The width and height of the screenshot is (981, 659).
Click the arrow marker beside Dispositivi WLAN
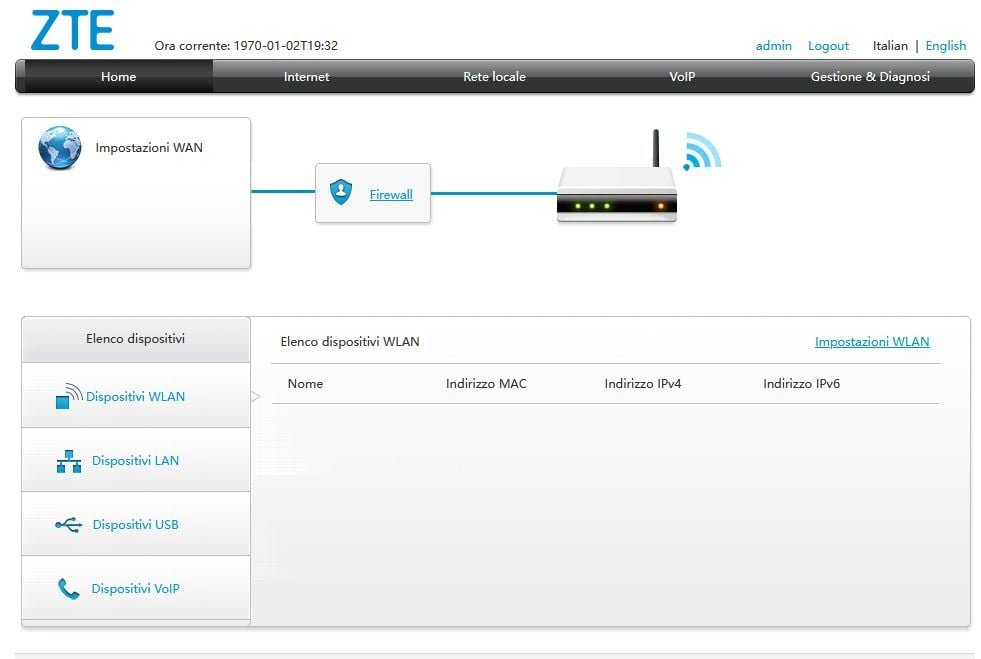[256, 396]
